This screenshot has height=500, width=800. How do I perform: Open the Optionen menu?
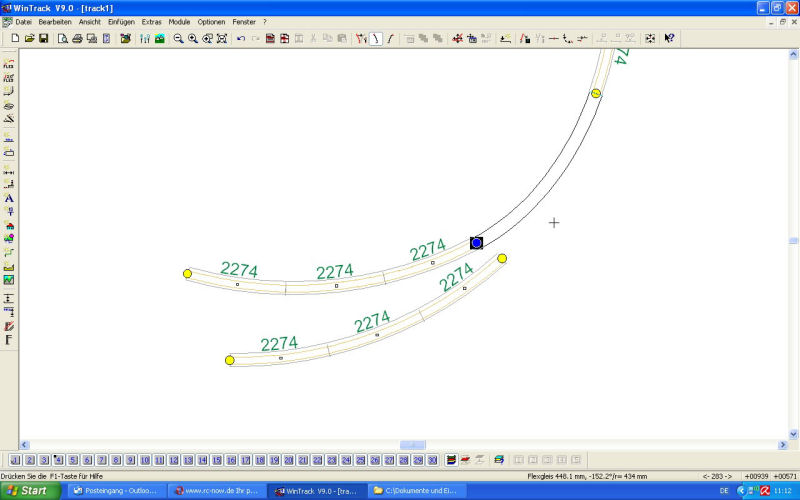coord(211,22)
